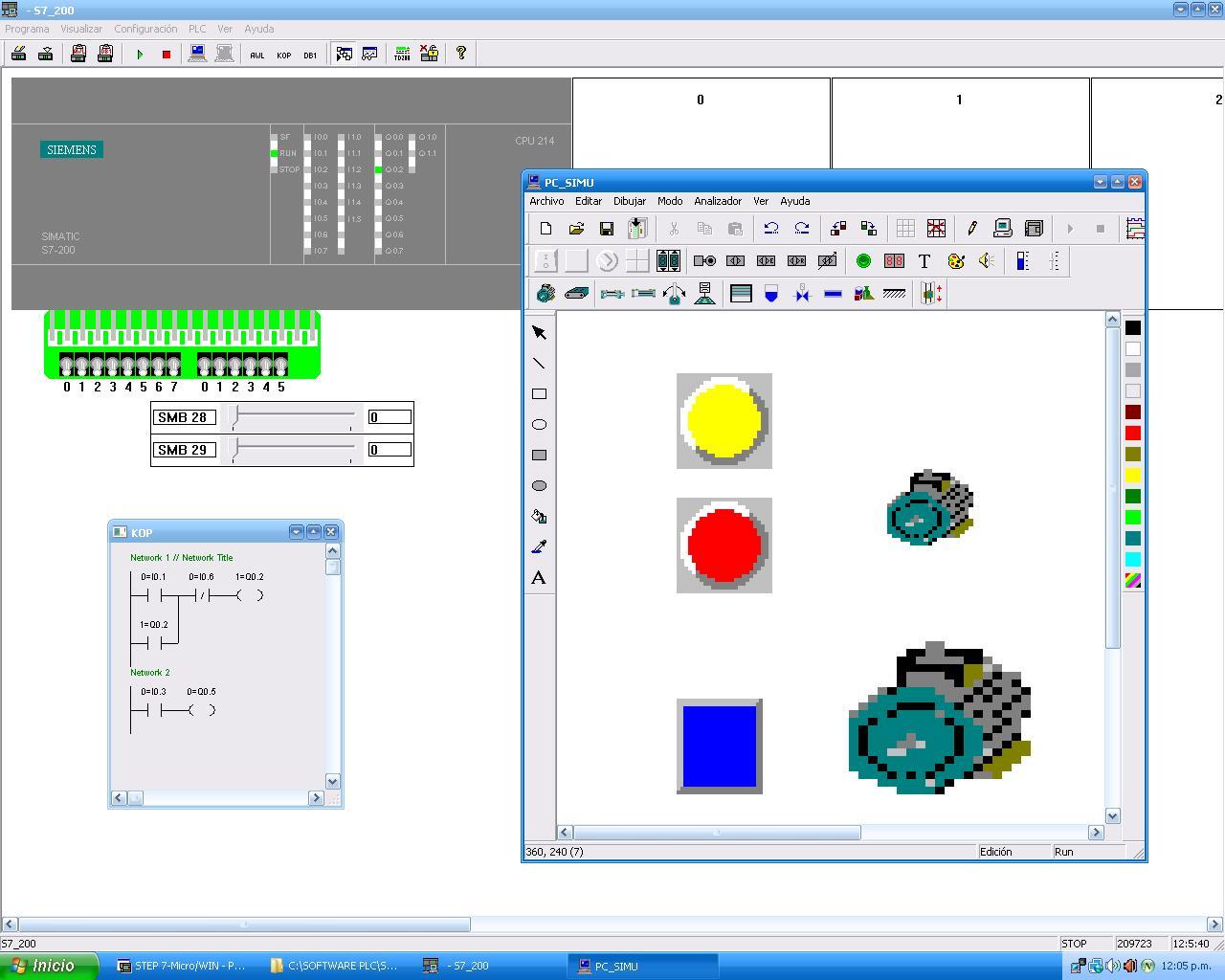The width and height of the screenshot is (1225, 980).
Task: Click the T text object icon in the toolbar
Action: (924, 261)
